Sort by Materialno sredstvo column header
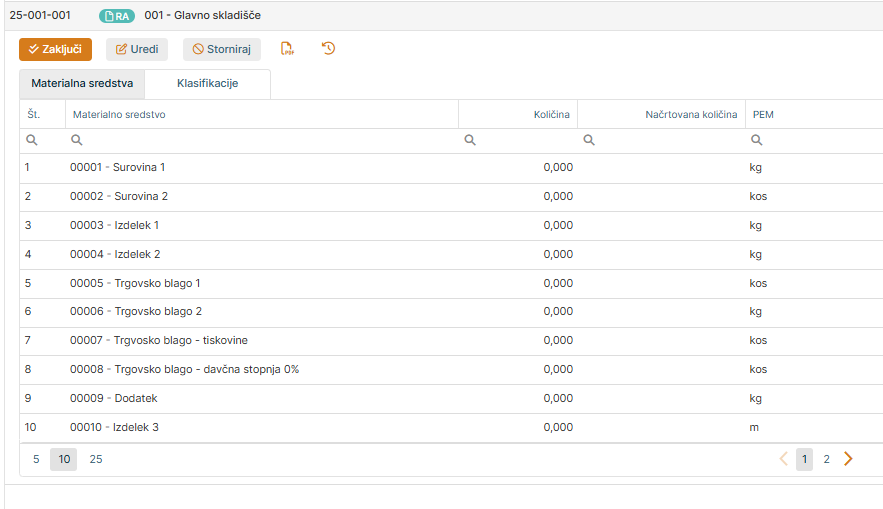 pos(119,115)
